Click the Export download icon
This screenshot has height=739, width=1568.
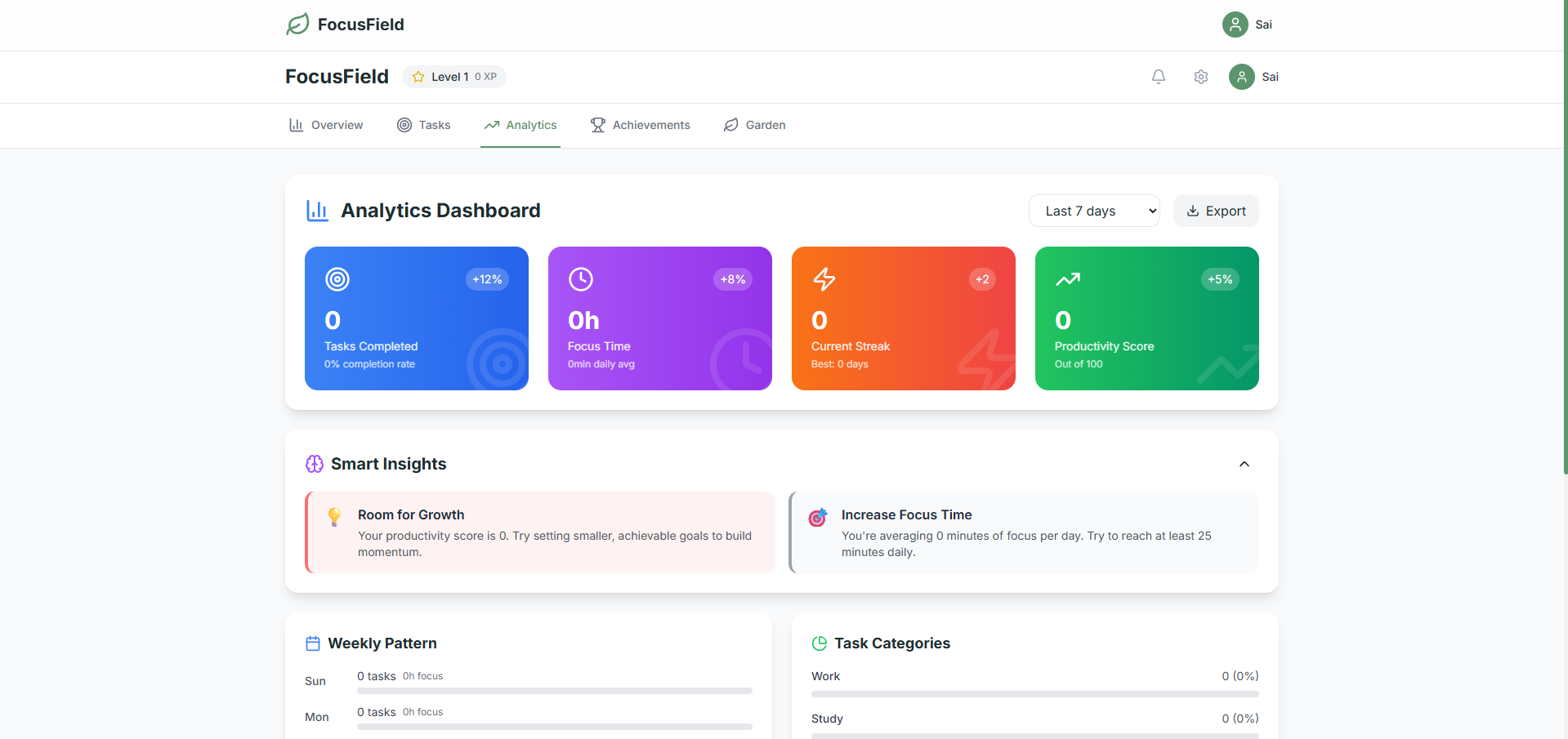[1193, 211]
